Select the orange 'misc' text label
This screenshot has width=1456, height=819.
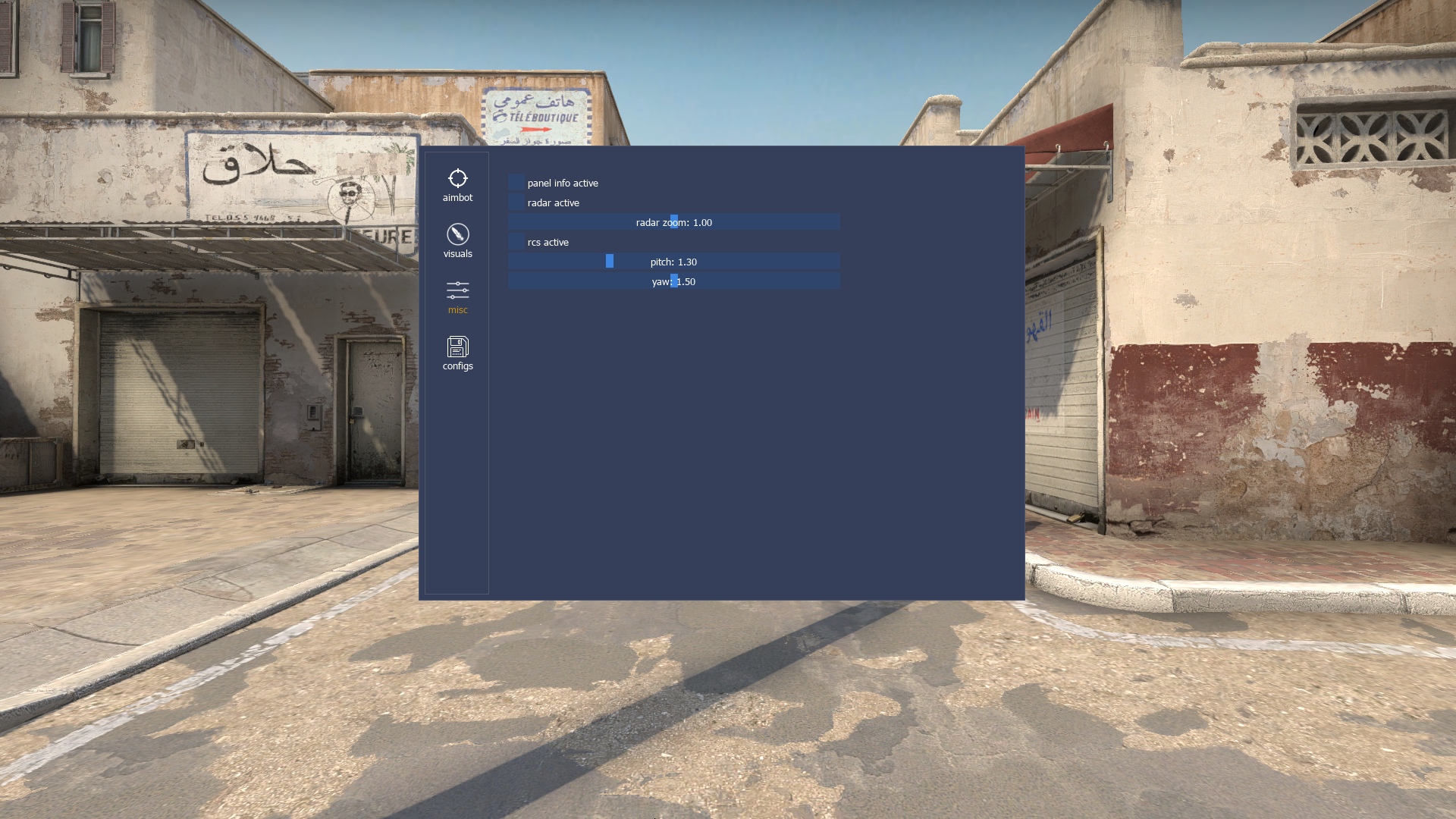[457, 310]
